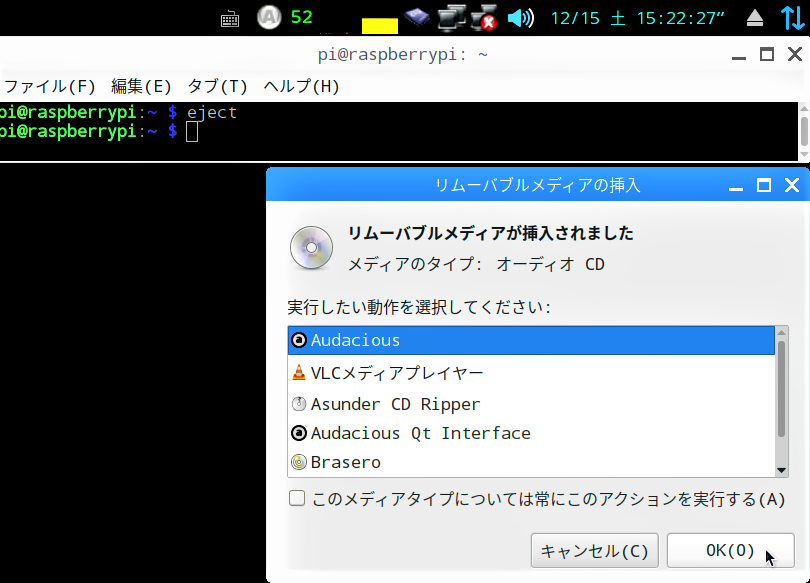Maximize the リムーバブルメディアの挿入 dialog
This screenshot has width=810, height=583.
pyautogui.click(x=764, y=185)
